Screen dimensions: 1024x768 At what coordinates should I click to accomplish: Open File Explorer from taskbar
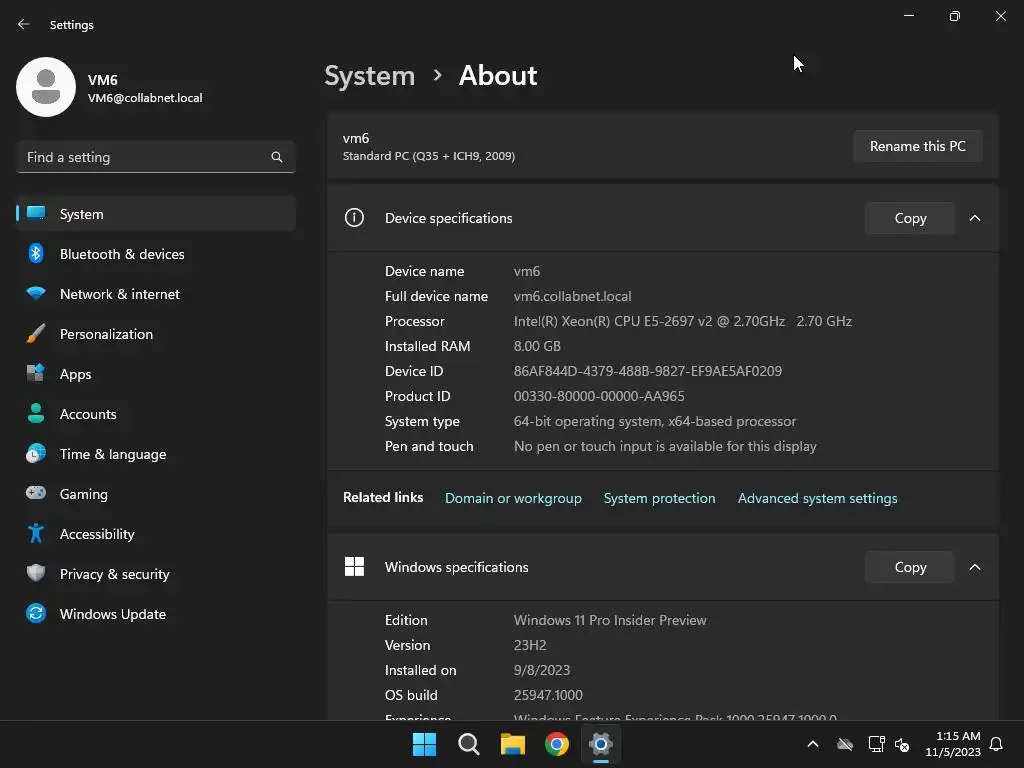(513, 744)
